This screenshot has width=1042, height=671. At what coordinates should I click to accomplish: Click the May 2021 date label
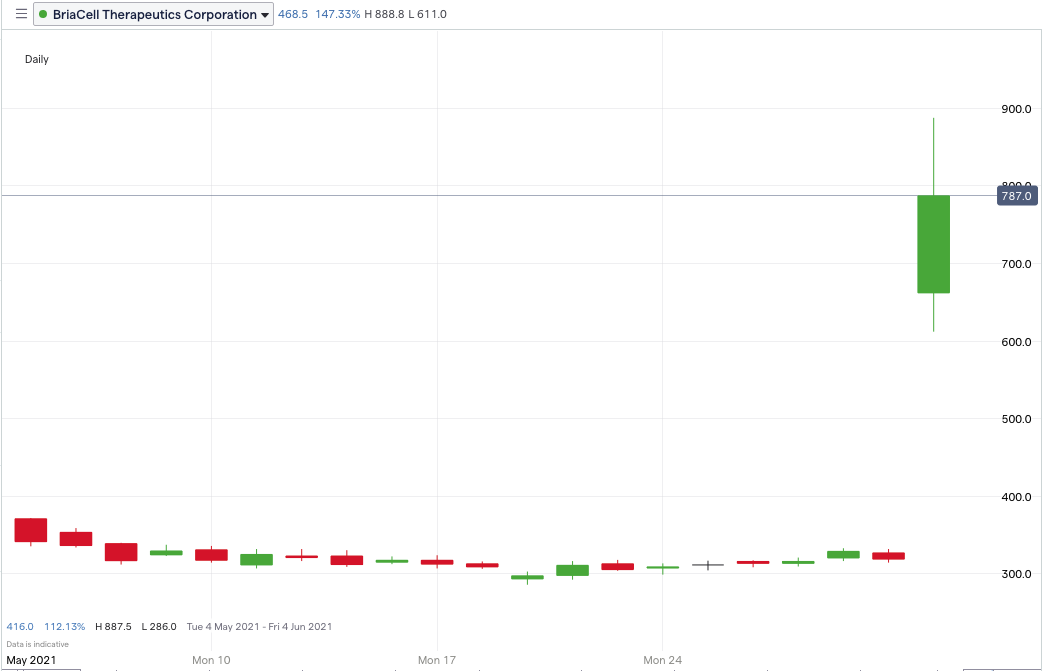click(x=31, y=660)
